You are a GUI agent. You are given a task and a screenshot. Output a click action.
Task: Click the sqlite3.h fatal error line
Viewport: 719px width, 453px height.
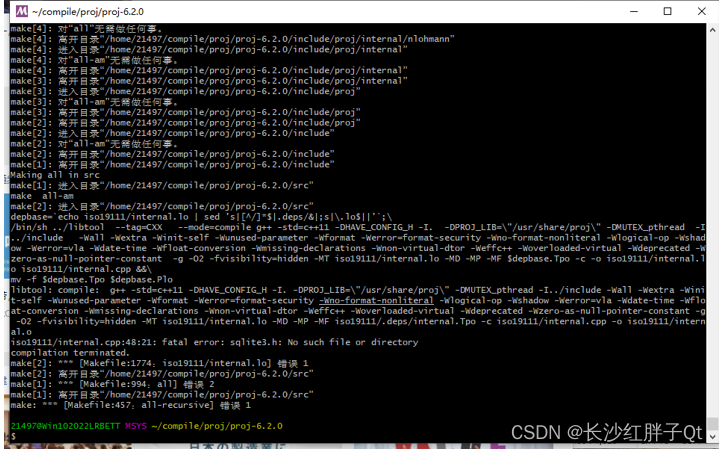pyautogui.click(x=214, y=342)
